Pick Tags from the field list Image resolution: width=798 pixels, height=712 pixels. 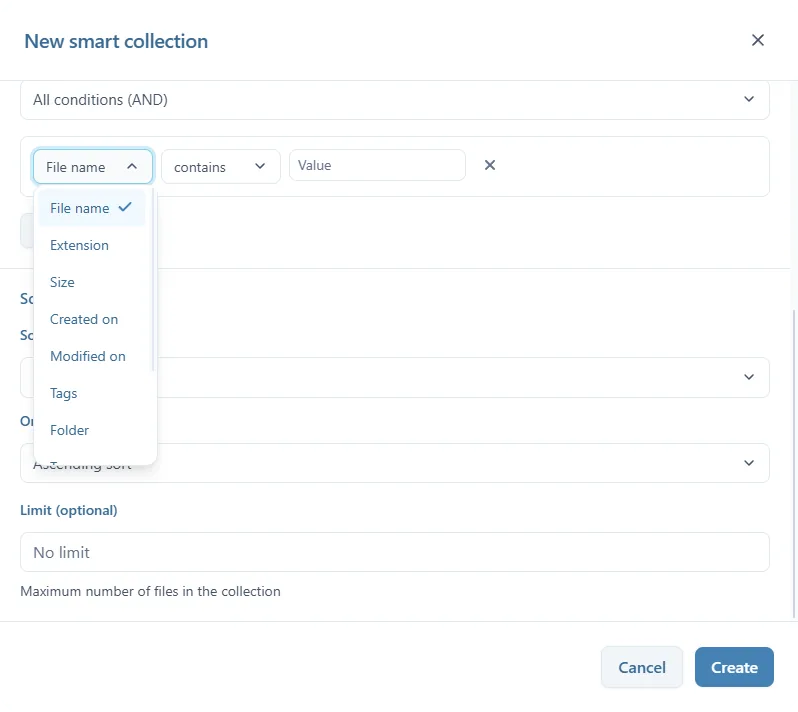tap(92, 393)
